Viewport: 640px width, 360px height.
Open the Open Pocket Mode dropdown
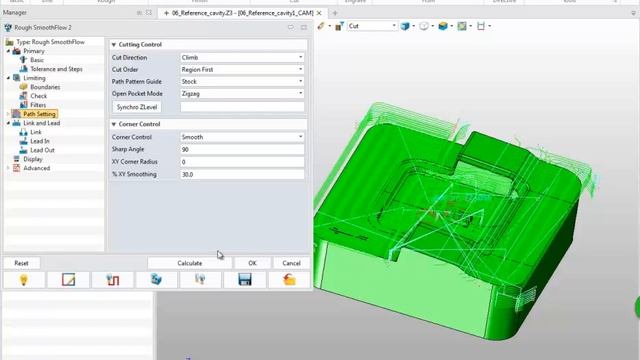point(300,93)
